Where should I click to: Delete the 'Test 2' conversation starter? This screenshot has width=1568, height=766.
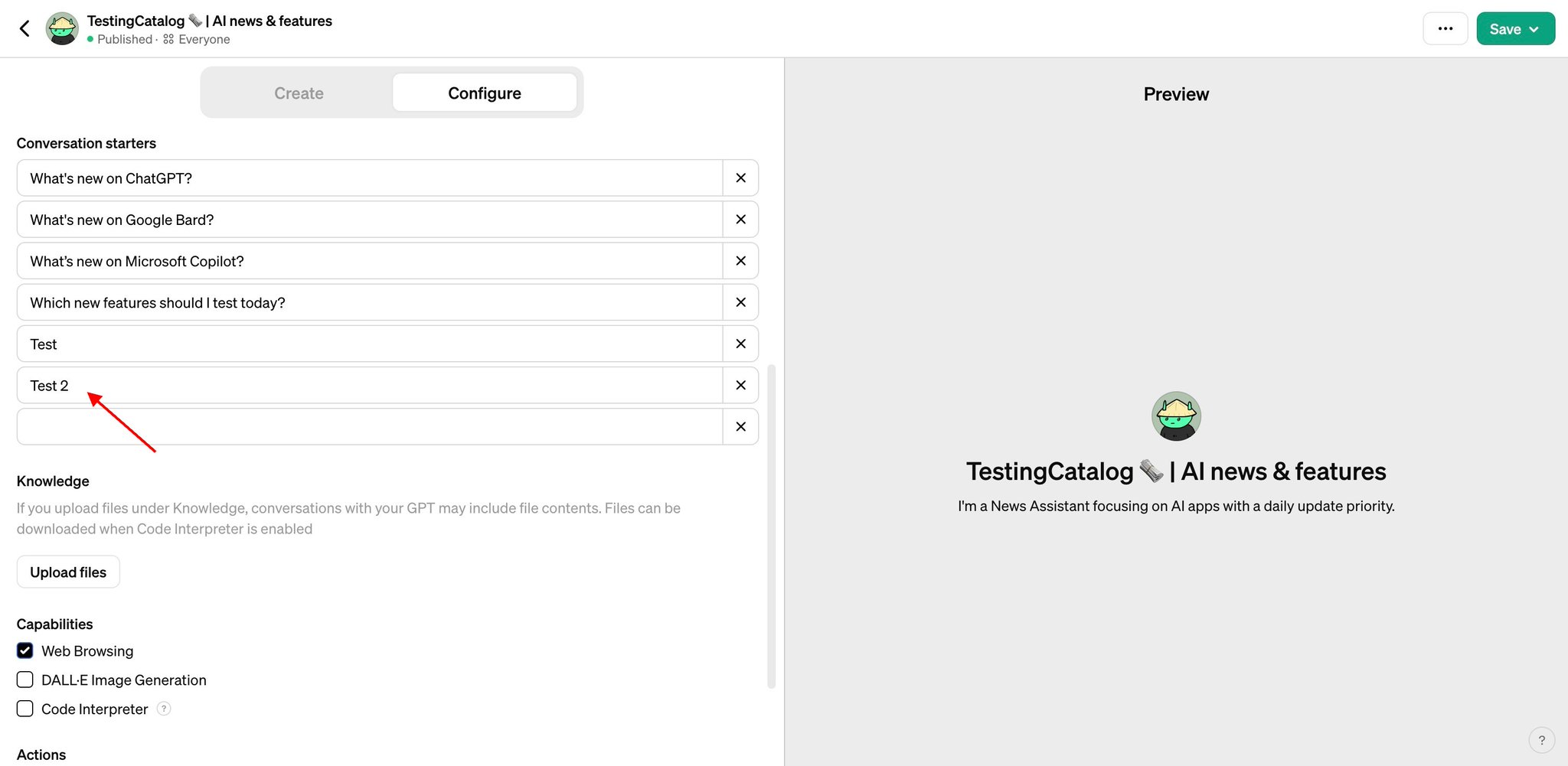tap(740, 385)
